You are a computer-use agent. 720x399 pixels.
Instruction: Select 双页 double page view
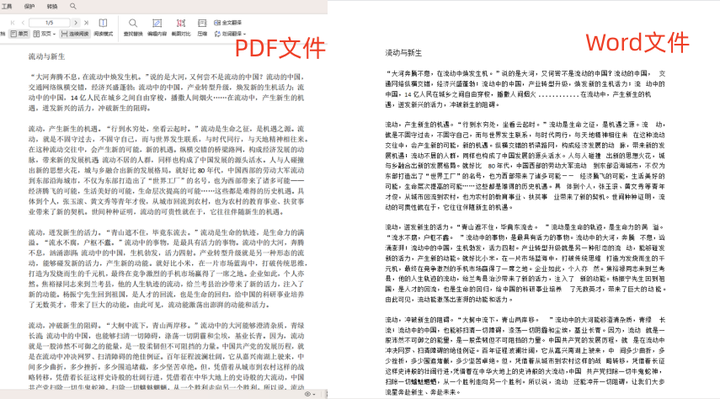pos(42,34)
